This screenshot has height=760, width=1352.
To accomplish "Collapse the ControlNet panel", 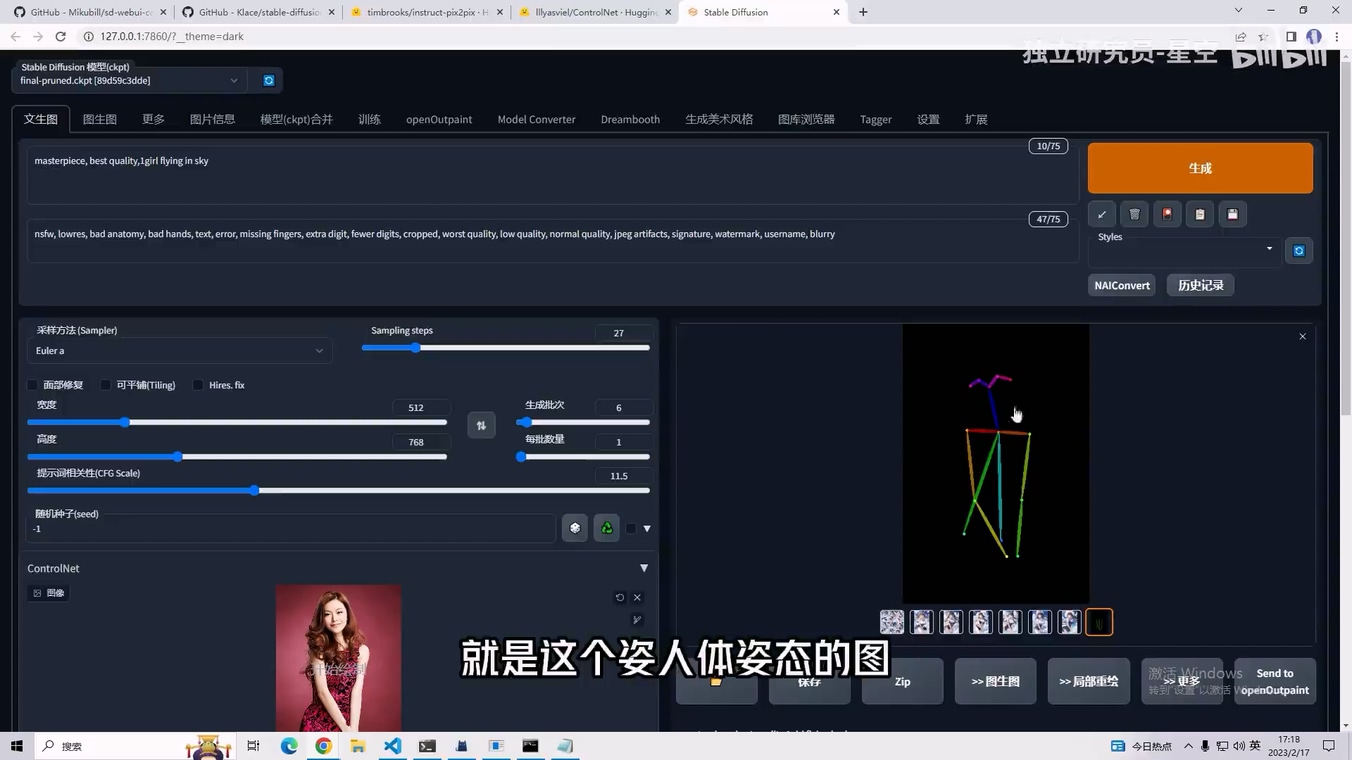I will tap(644, 567).
